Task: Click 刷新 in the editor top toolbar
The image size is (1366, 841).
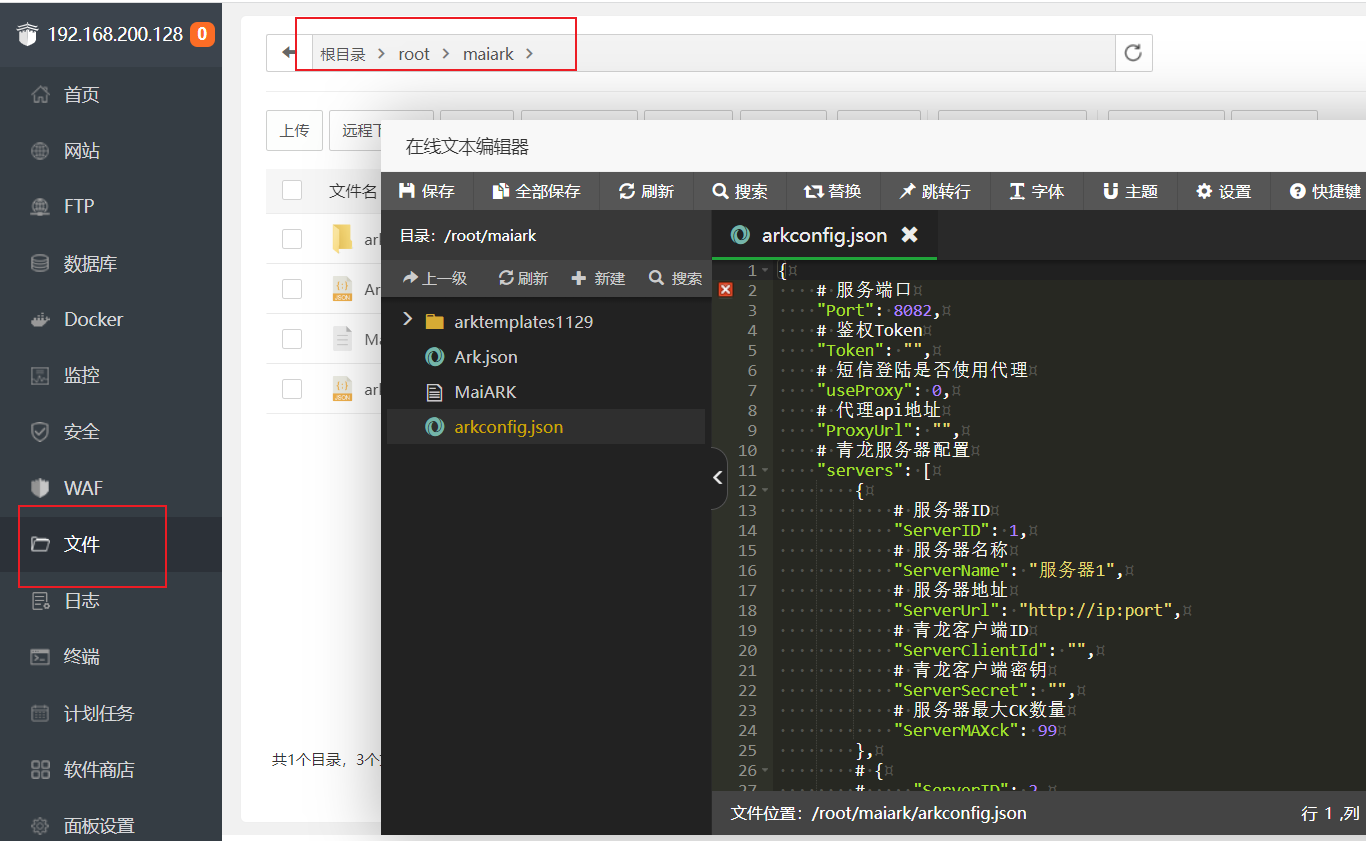Action: (x=647, y=191)
